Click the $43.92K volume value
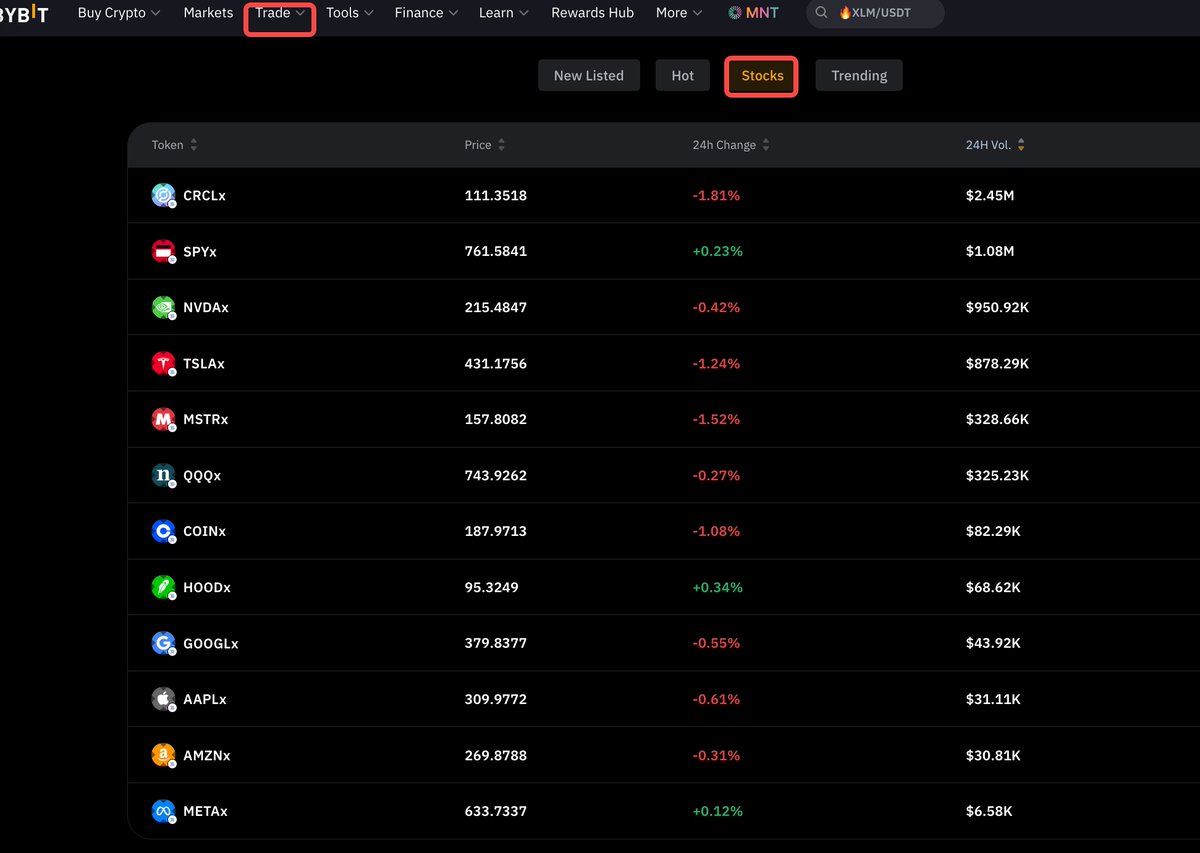The width and height of the screenshot is (1200, 853). [x=993, y=644]
